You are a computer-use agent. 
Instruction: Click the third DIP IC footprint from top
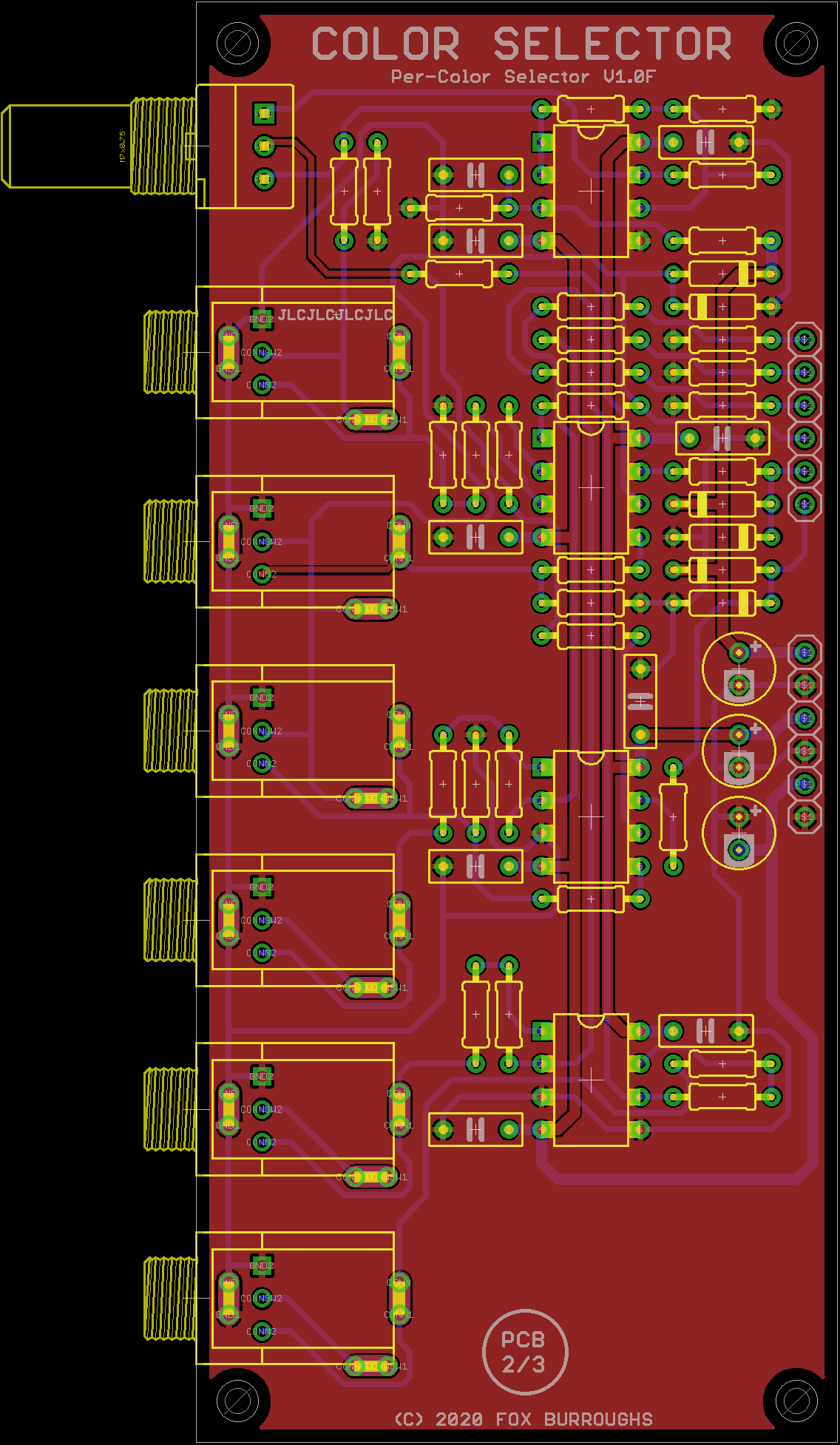[x=591, y=816]
